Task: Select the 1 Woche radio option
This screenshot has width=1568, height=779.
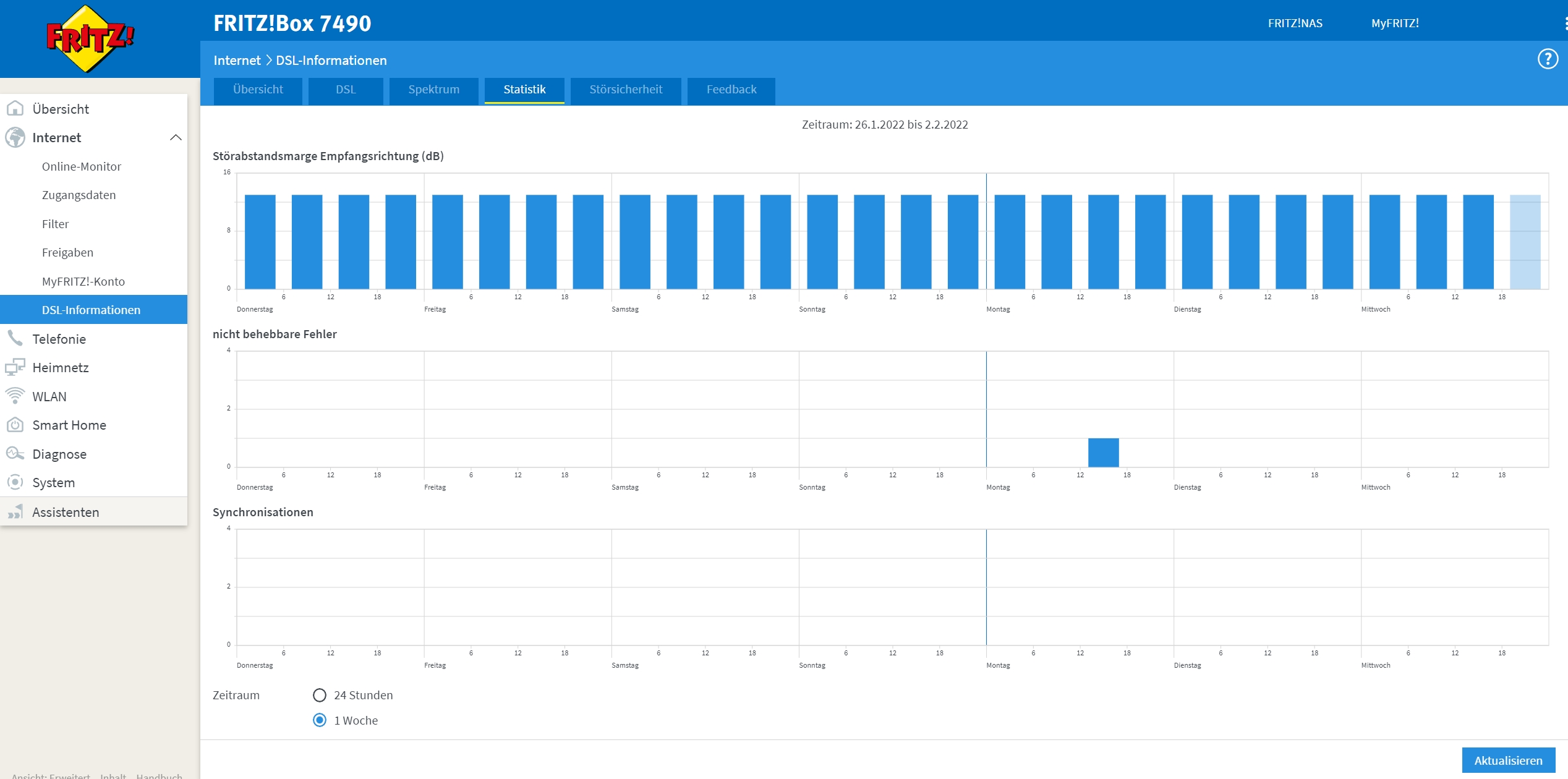Action: [x=320, y=720]
